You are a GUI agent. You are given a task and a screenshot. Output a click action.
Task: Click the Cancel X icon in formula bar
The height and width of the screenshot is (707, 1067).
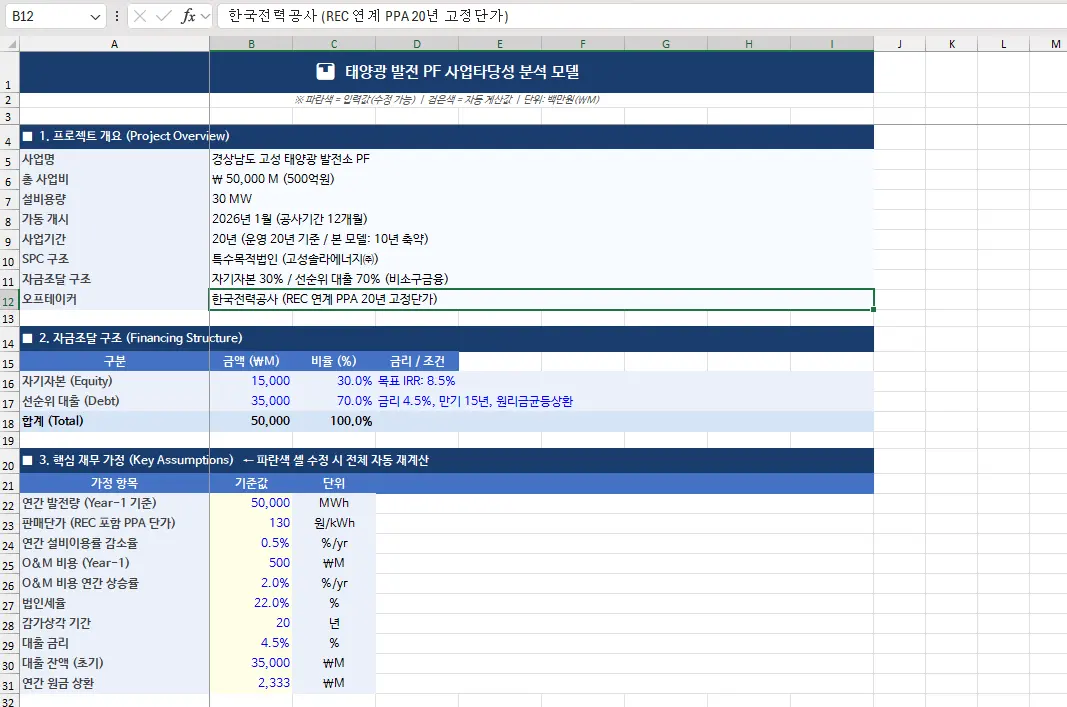click(140, 17)
